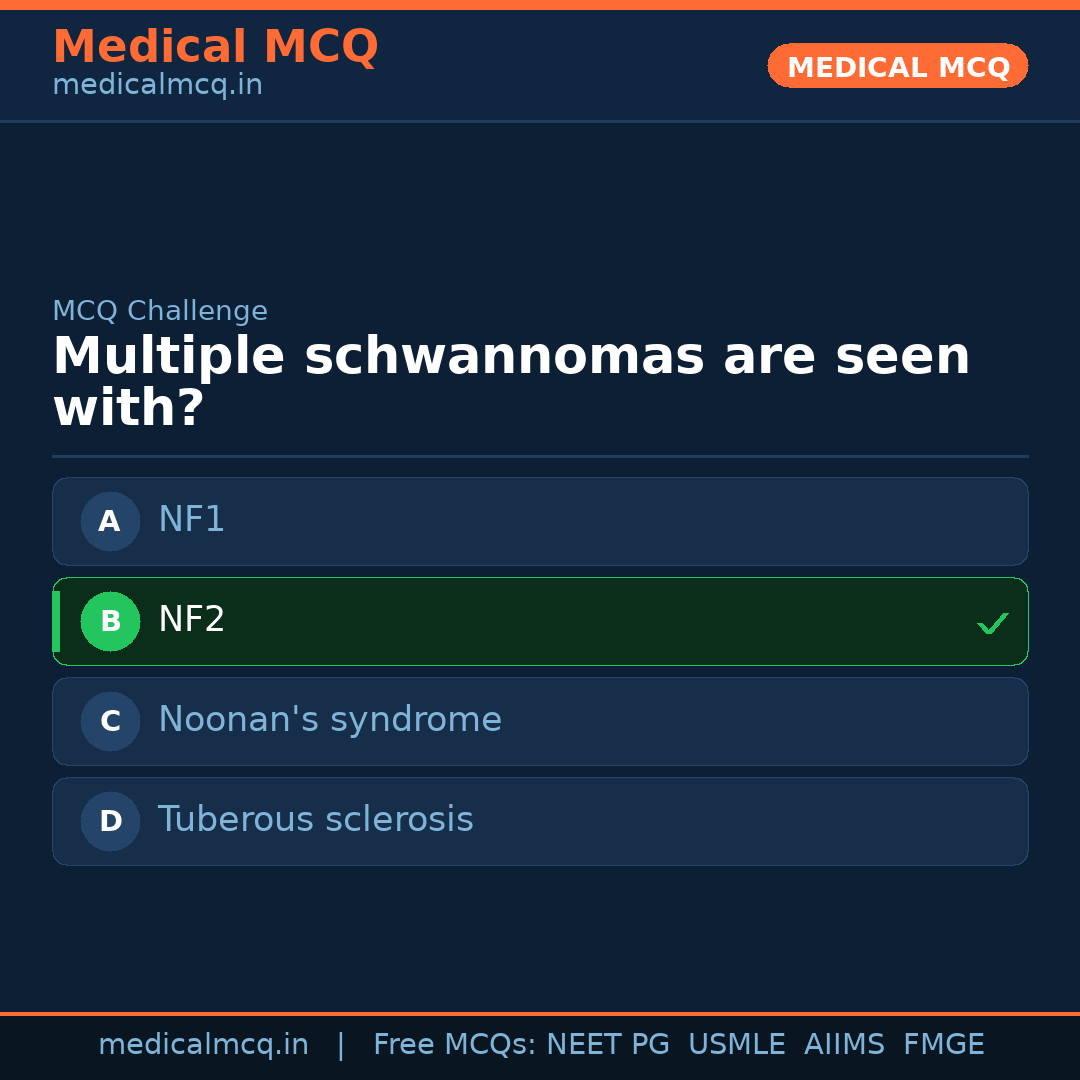Click the FMGE footer label
Screen dimensions: 1080x1080
tap(944, 1045)
